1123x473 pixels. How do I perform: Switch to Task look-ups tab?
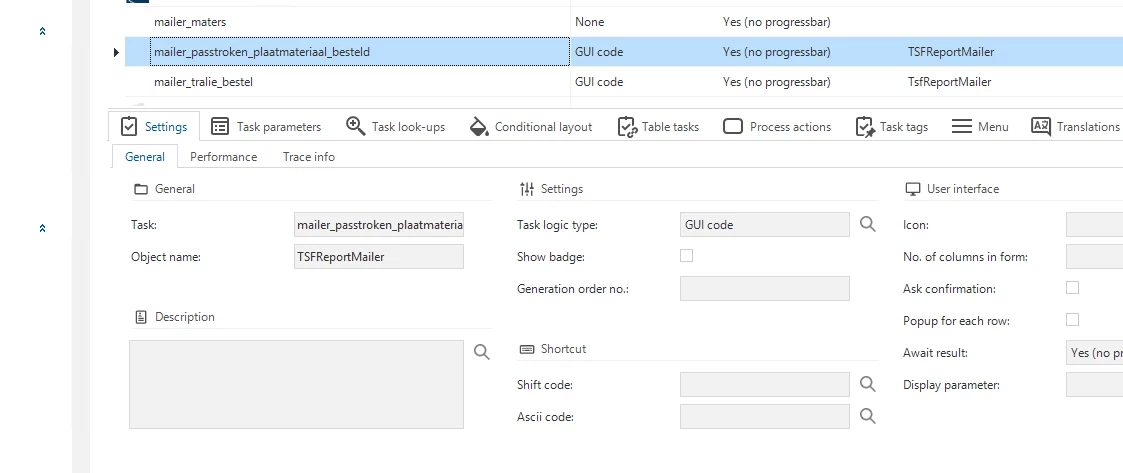pos(395,127)
